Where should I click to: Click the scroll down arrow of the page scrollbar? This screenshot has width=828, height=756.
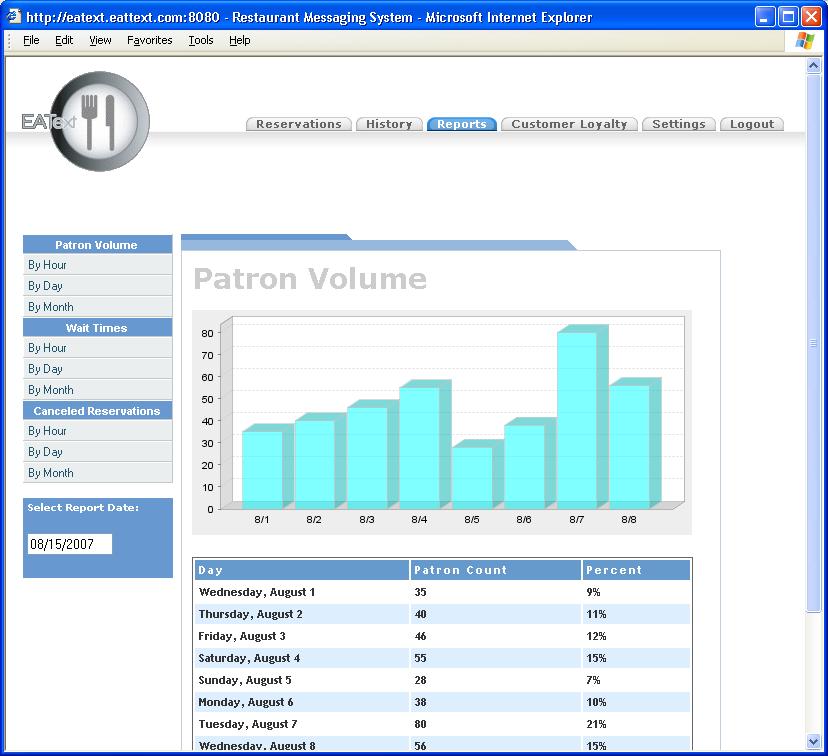click(x=813, y=742)
